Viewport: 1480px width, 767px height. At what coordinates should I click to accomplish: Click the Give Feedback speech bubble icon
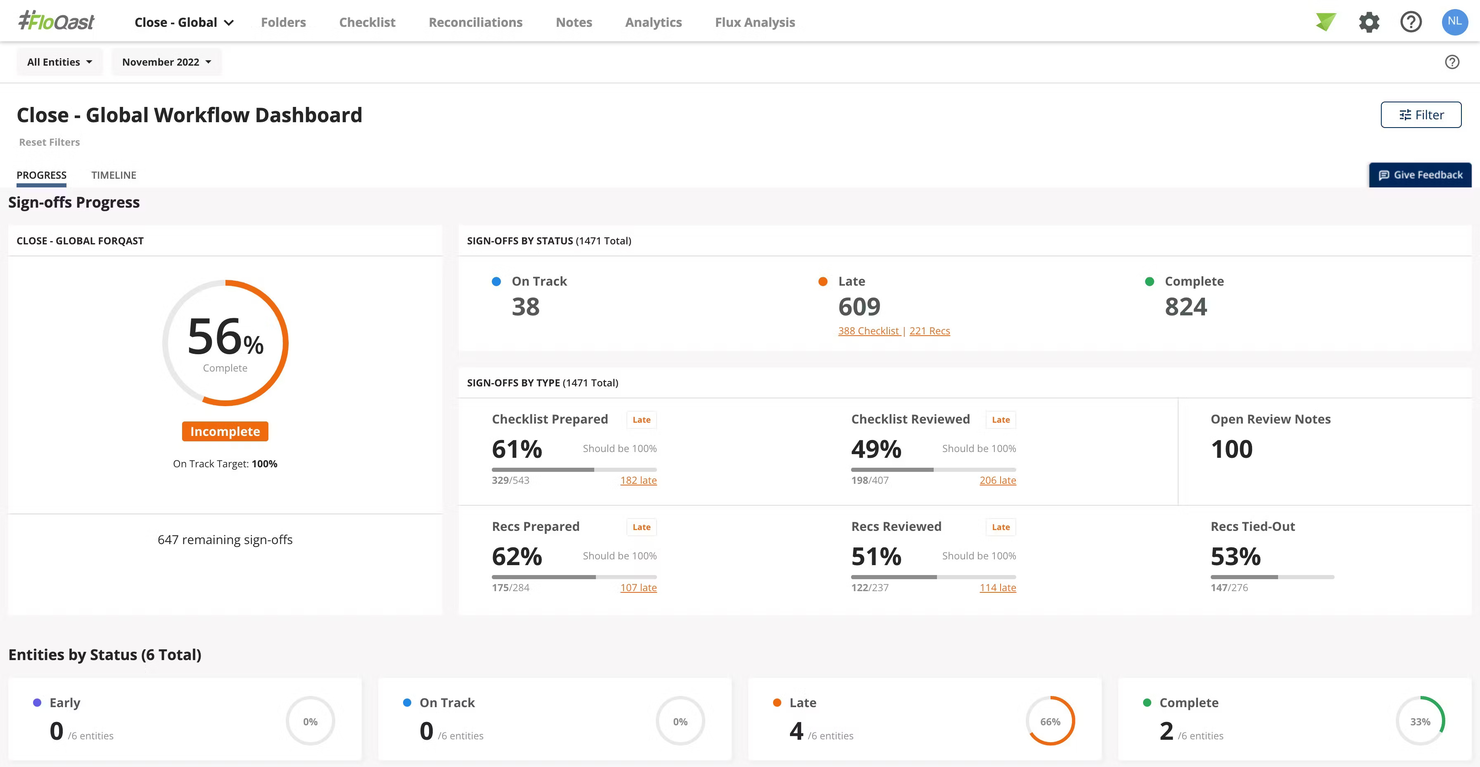(x=1385, y=174)
